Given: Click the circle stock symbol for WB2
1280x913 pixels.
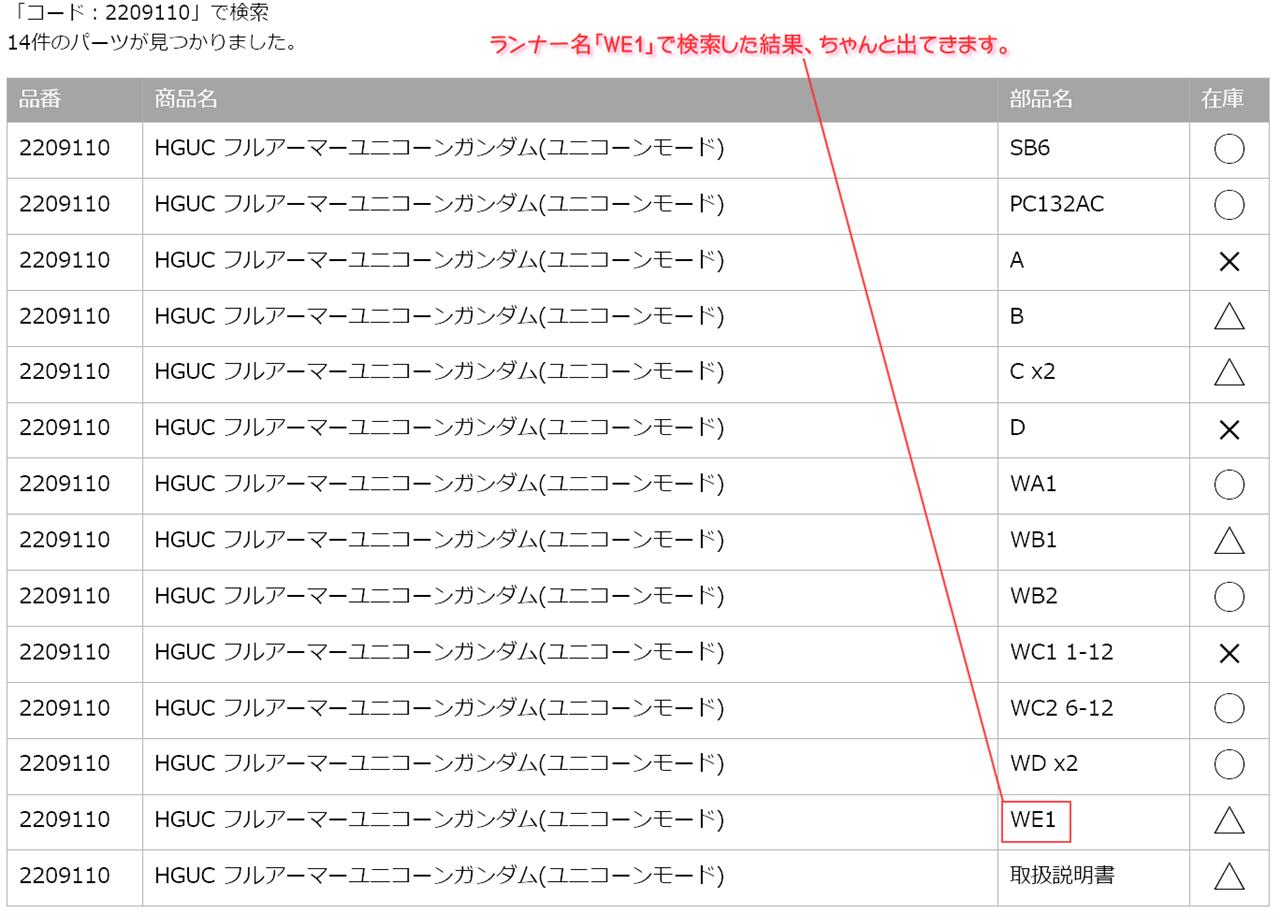Looking at the screenshot, I should [1229, 597].
